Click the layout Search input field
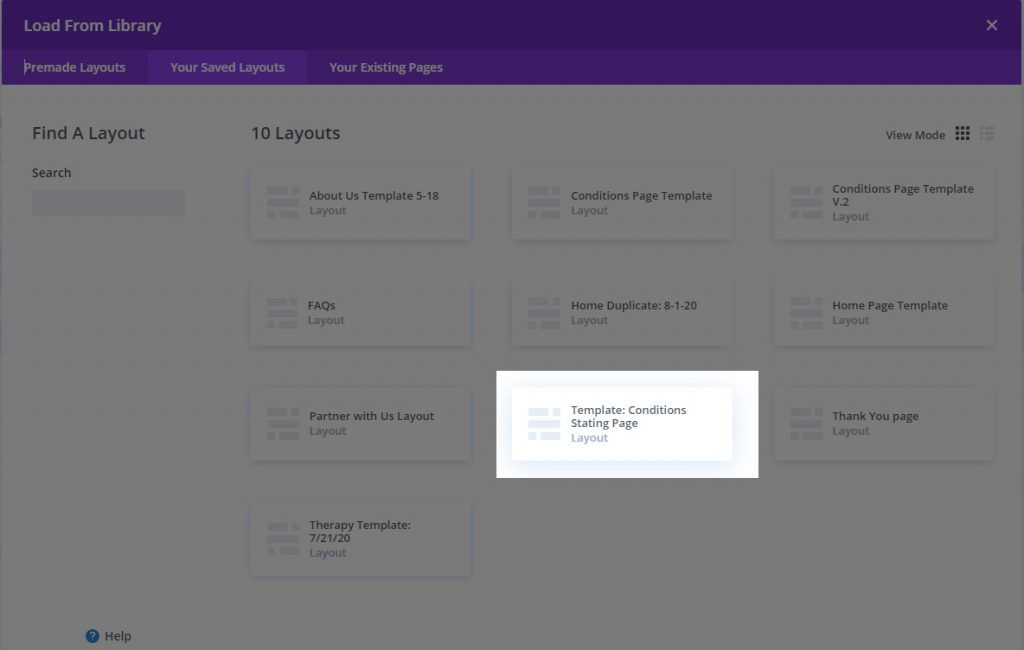Viewport: 1024px width, 650px height. [108, 203]
